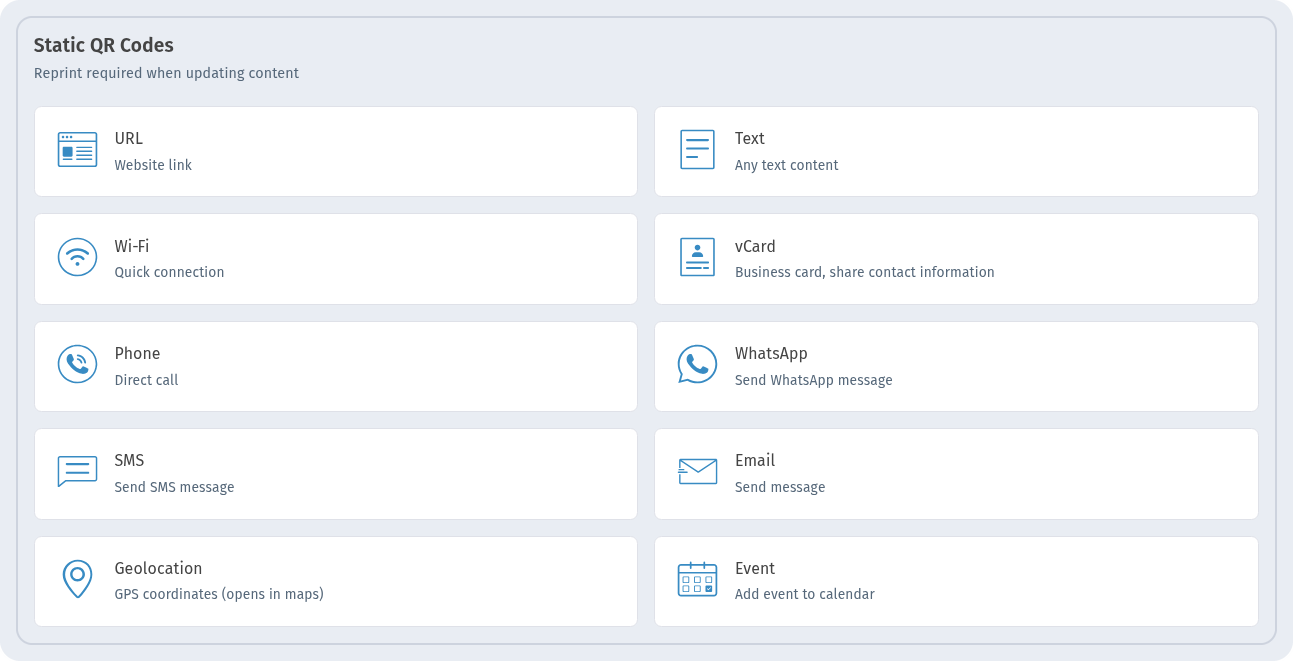The width and height of the screenshot is (1293, 661).
Task: Select the URL title text
Action: 129,139
